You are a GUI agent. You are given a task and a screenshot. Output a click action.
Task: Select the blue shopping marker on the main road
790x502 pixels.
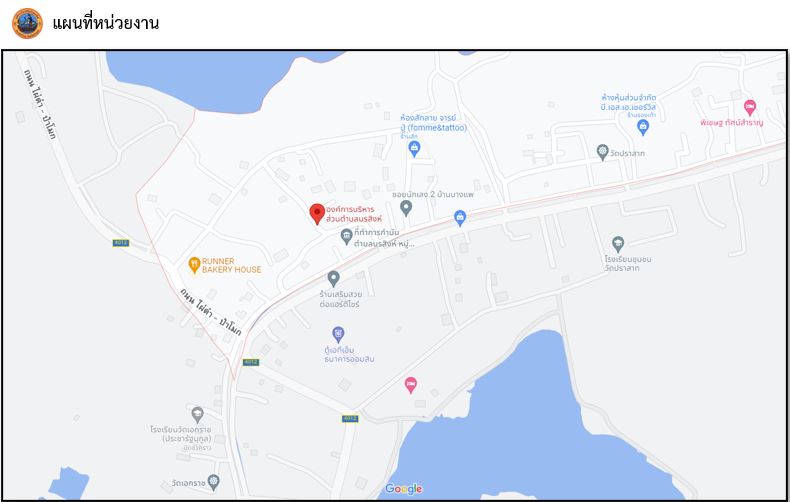tap(459, 218)
